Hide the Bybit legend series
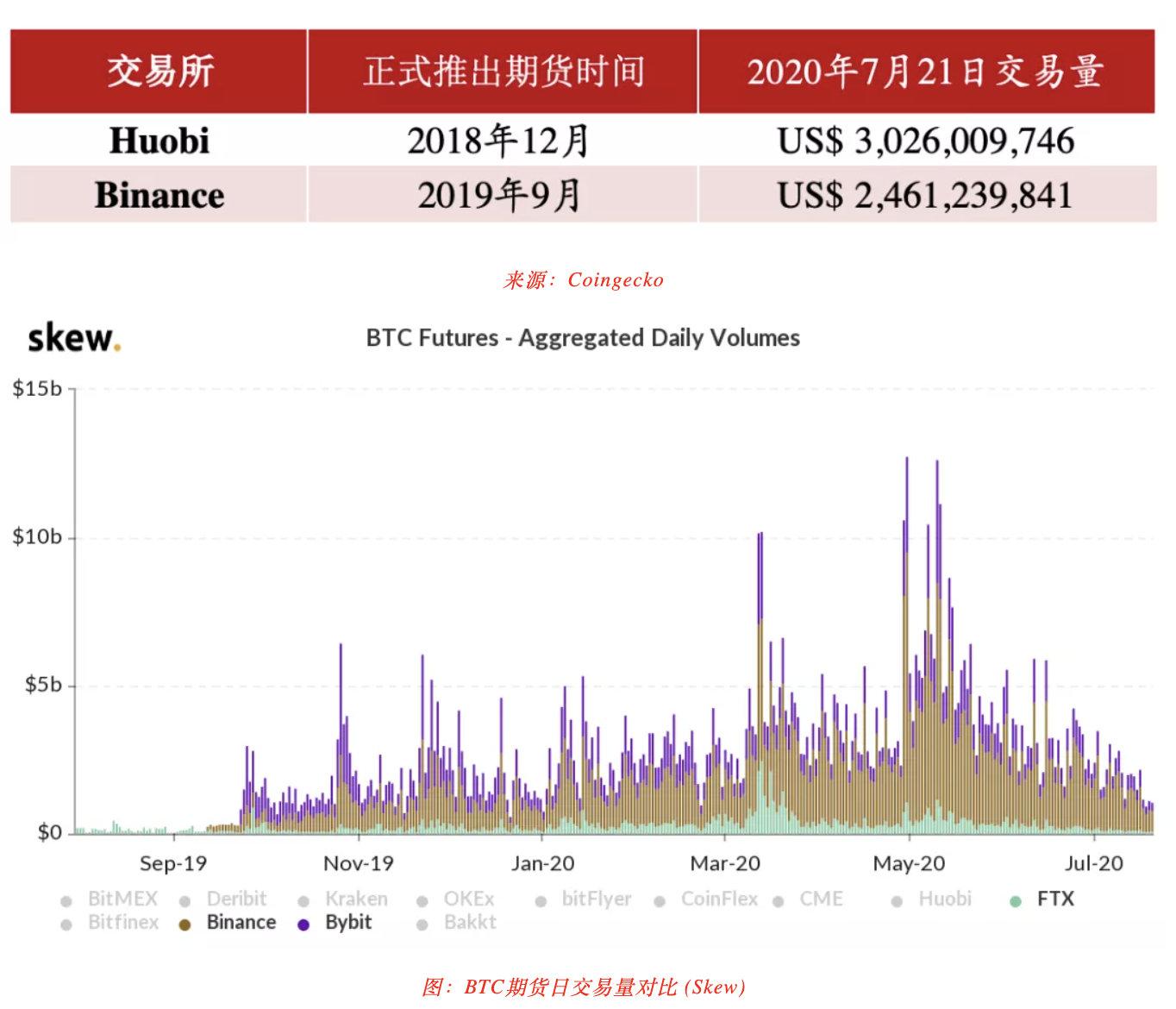 (x=335, y=923)
